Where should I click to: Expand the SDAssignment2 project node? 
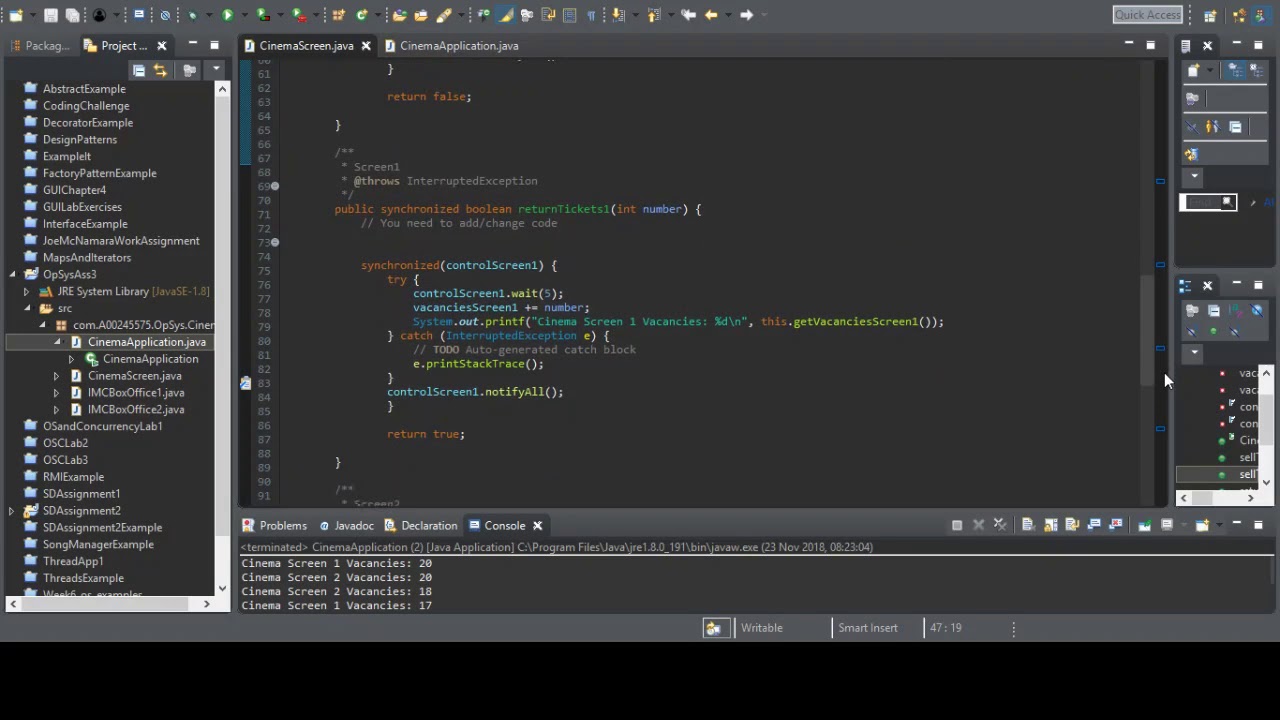coord(12,511)
